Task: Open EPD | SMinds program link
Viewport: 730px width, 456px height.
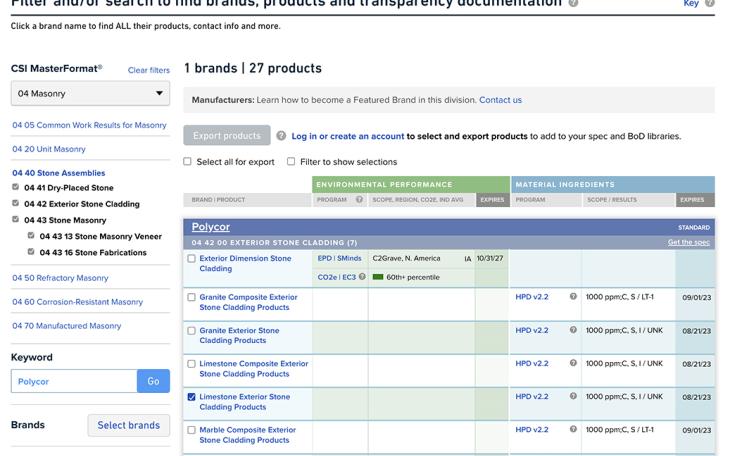Action: pyautogui.click(x=339, y=258)
